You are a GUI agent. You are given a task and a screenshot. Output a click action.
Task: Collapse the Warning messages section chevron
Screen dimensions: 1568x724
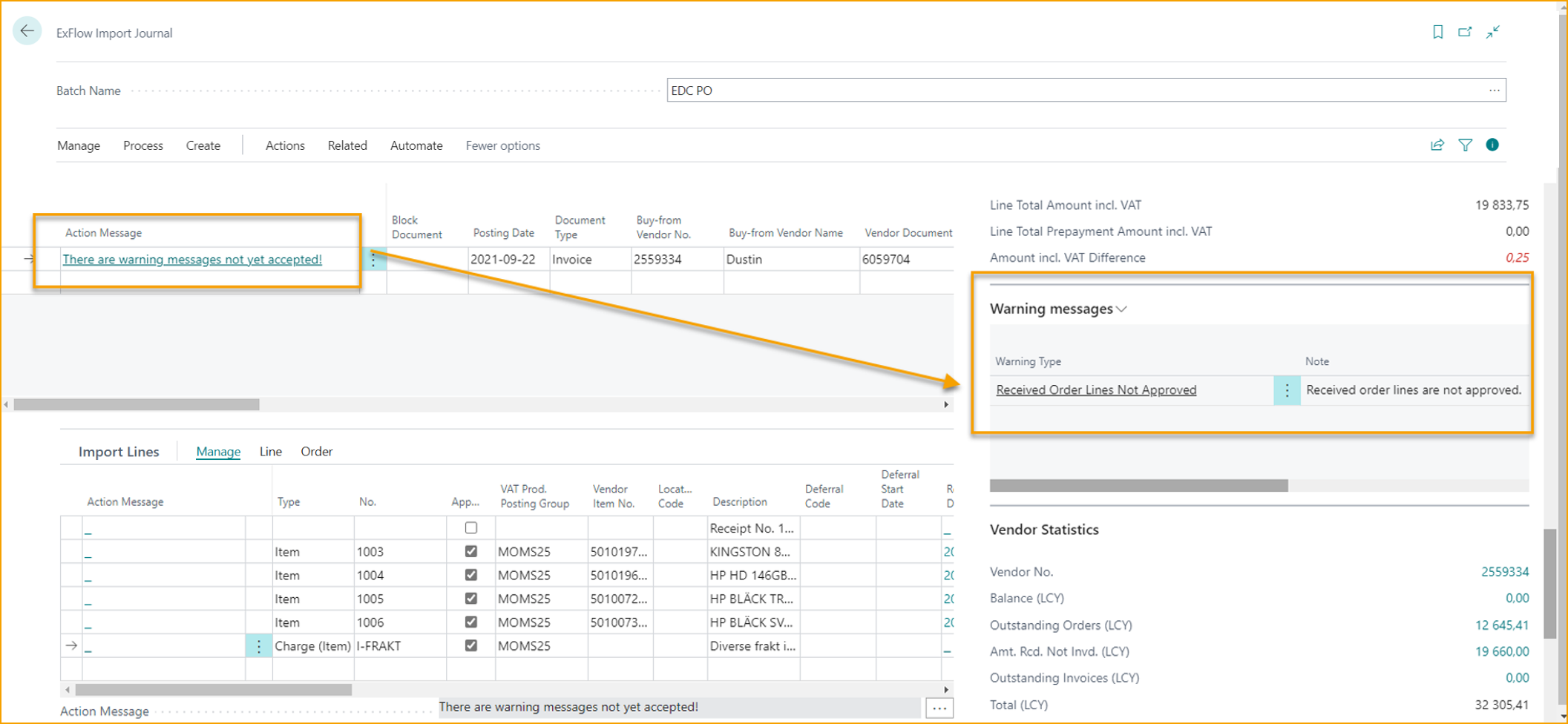pos(1122,309)
